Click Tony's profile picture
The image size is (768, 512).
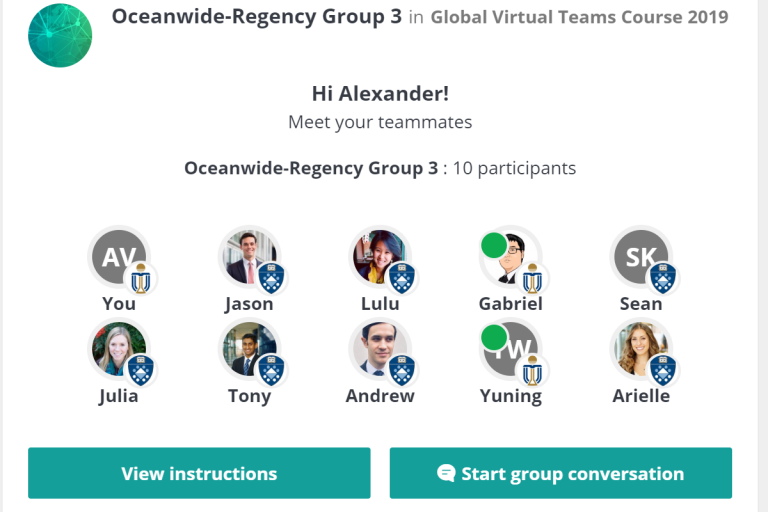click(247, 349)
